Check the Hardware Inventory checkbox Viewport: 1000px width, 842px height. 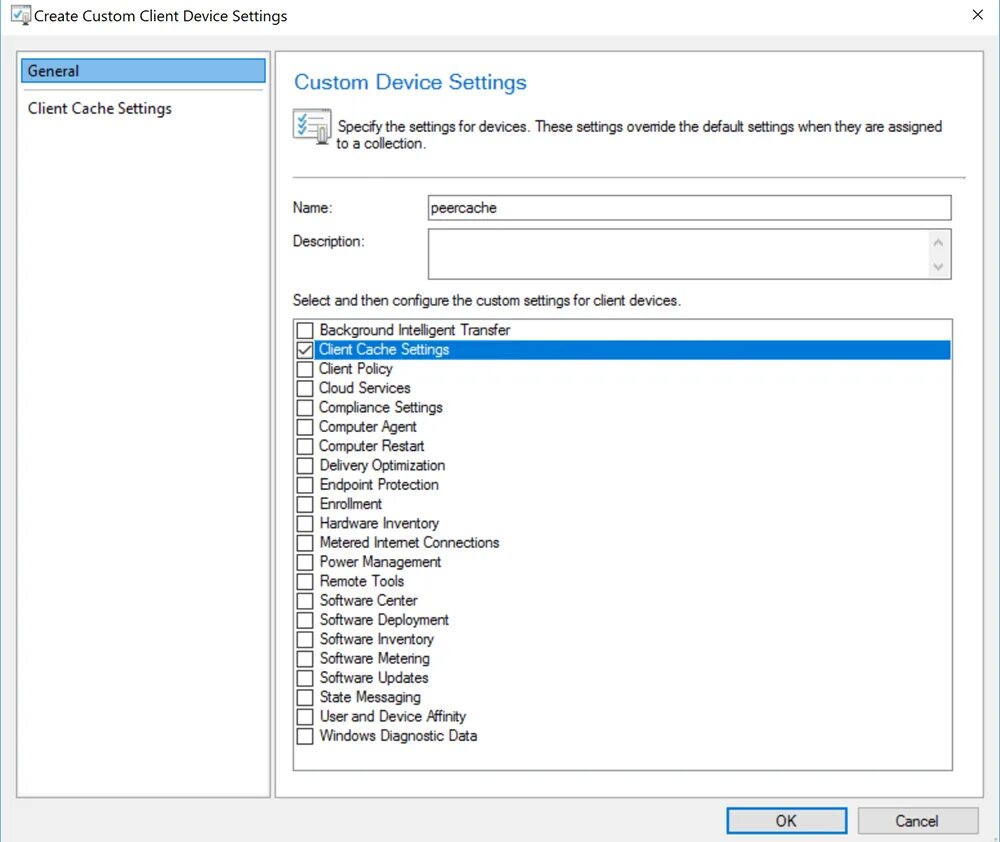coord(305,523)
